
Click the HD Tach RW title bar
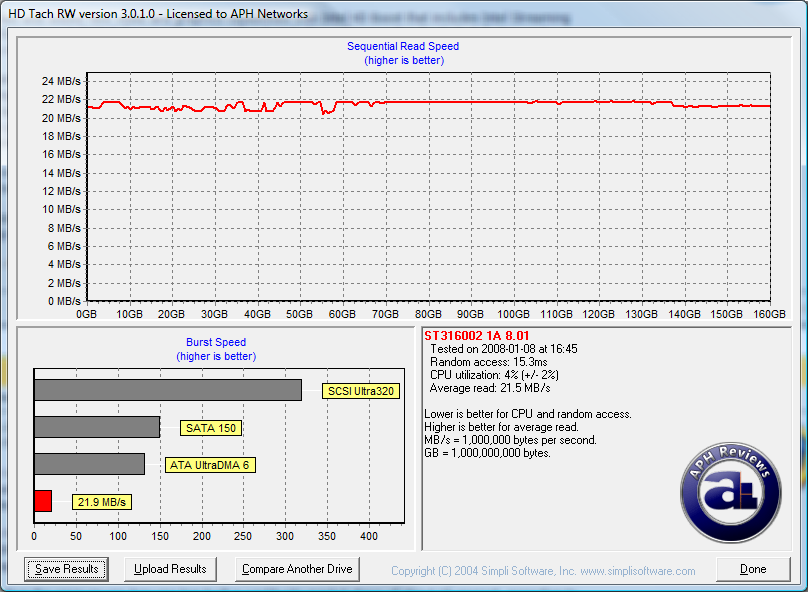click(x=160, y=14)
